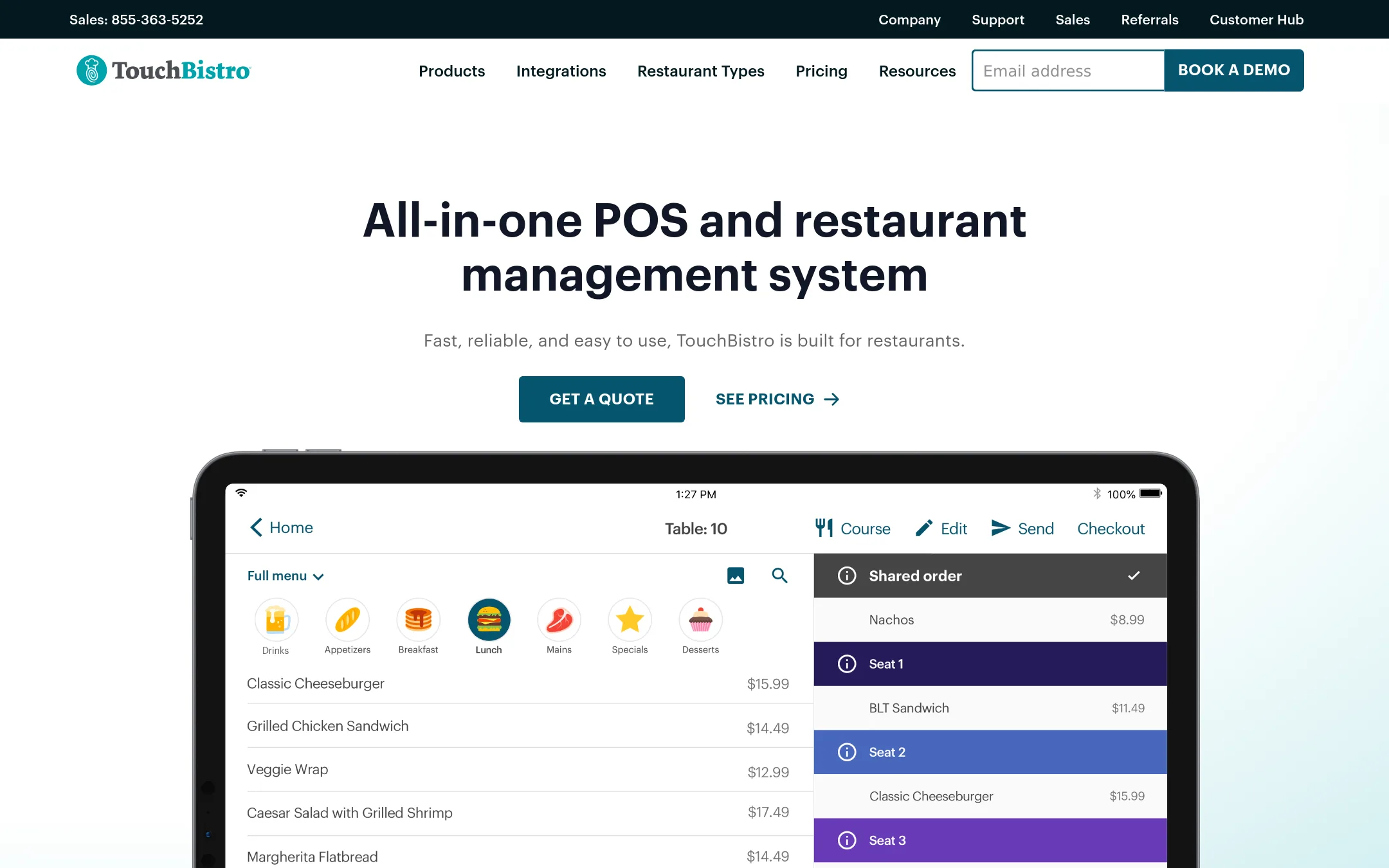Select the Appetizers category icon

click(x=347, y=620)
